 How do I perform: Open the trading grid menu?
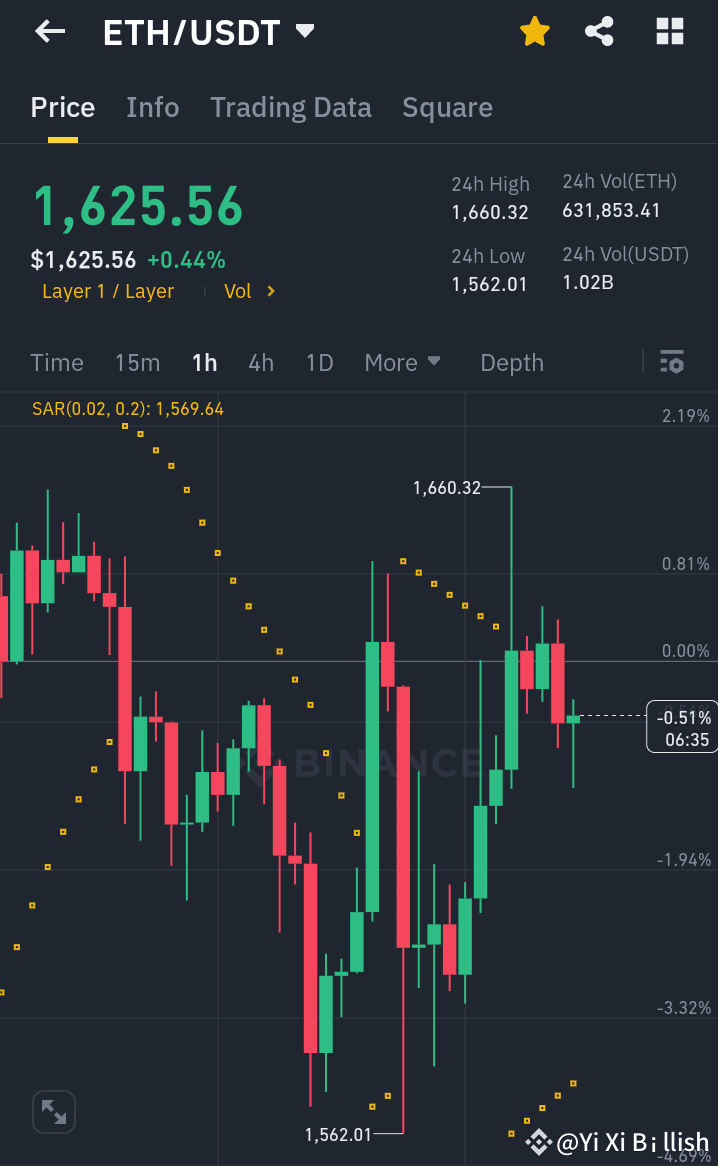tap(668, 31)
